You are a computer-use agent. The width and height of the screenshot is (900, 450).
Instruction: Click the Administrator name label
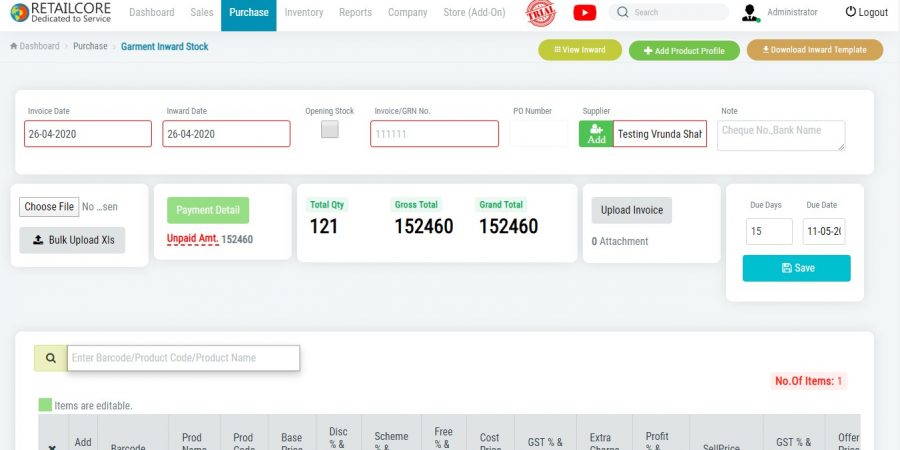tap(792, 12)
